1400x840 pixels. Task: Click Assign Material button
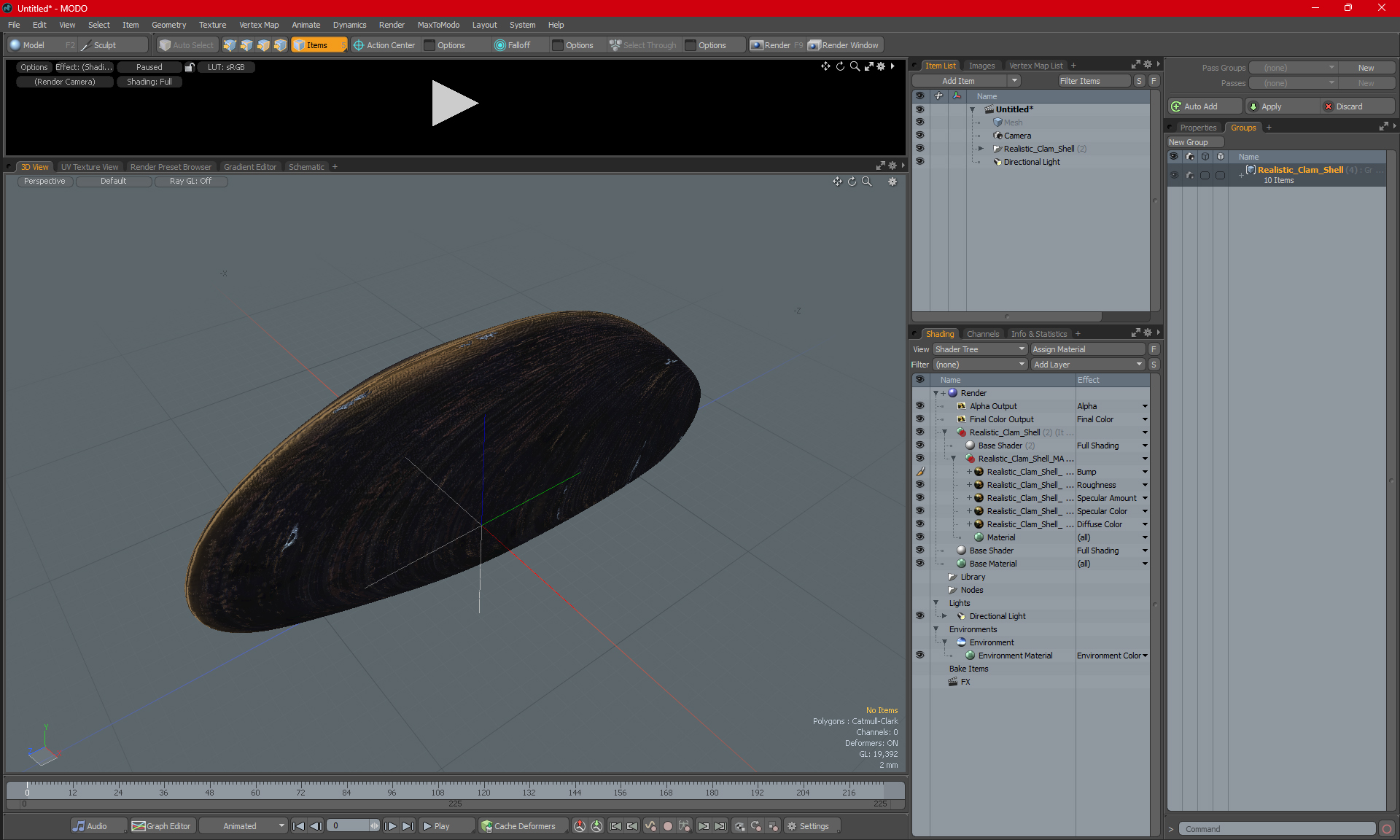pos(1088,349)
